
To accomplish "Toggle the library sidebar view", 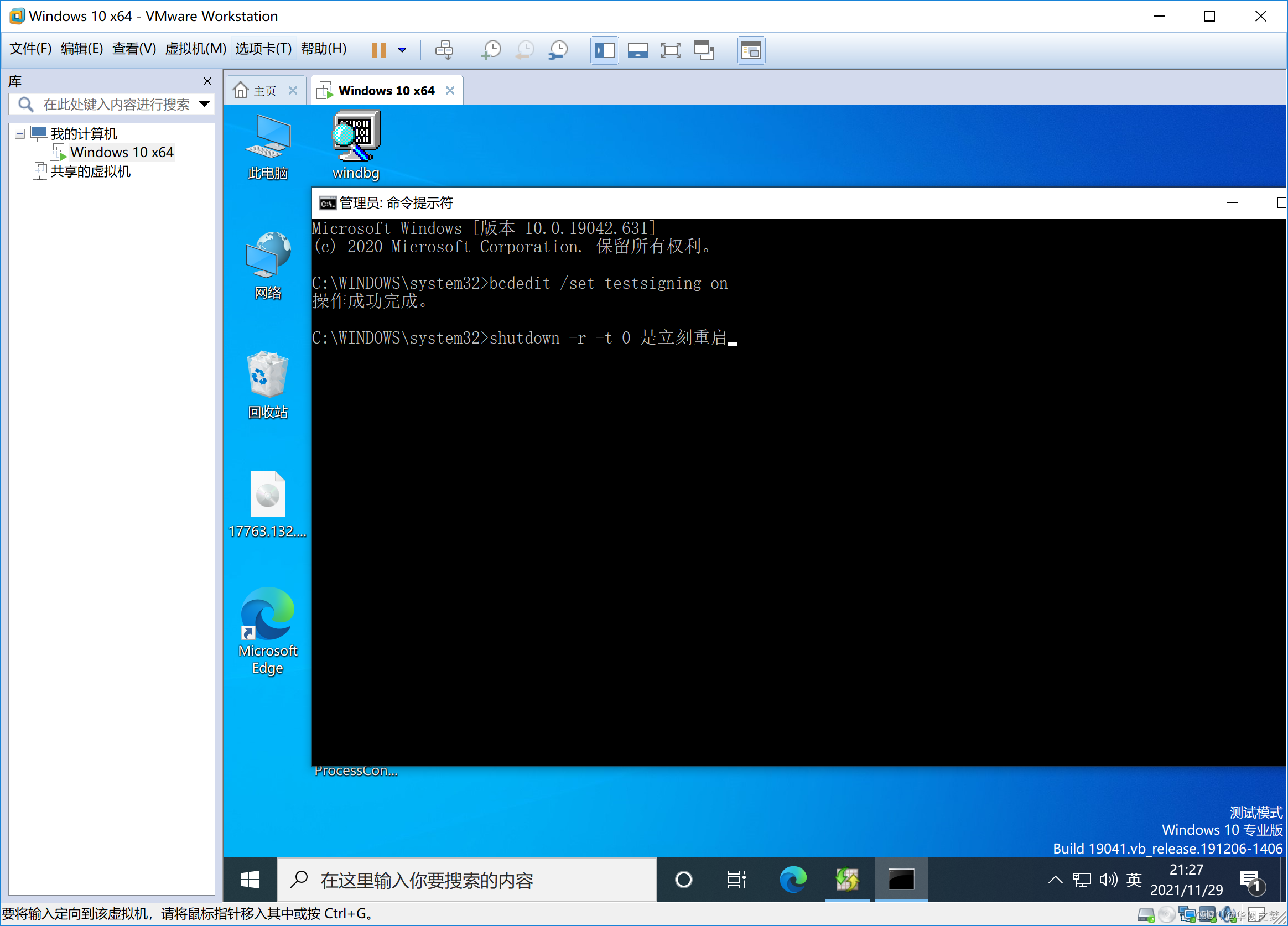I will (x=604, y=50).
